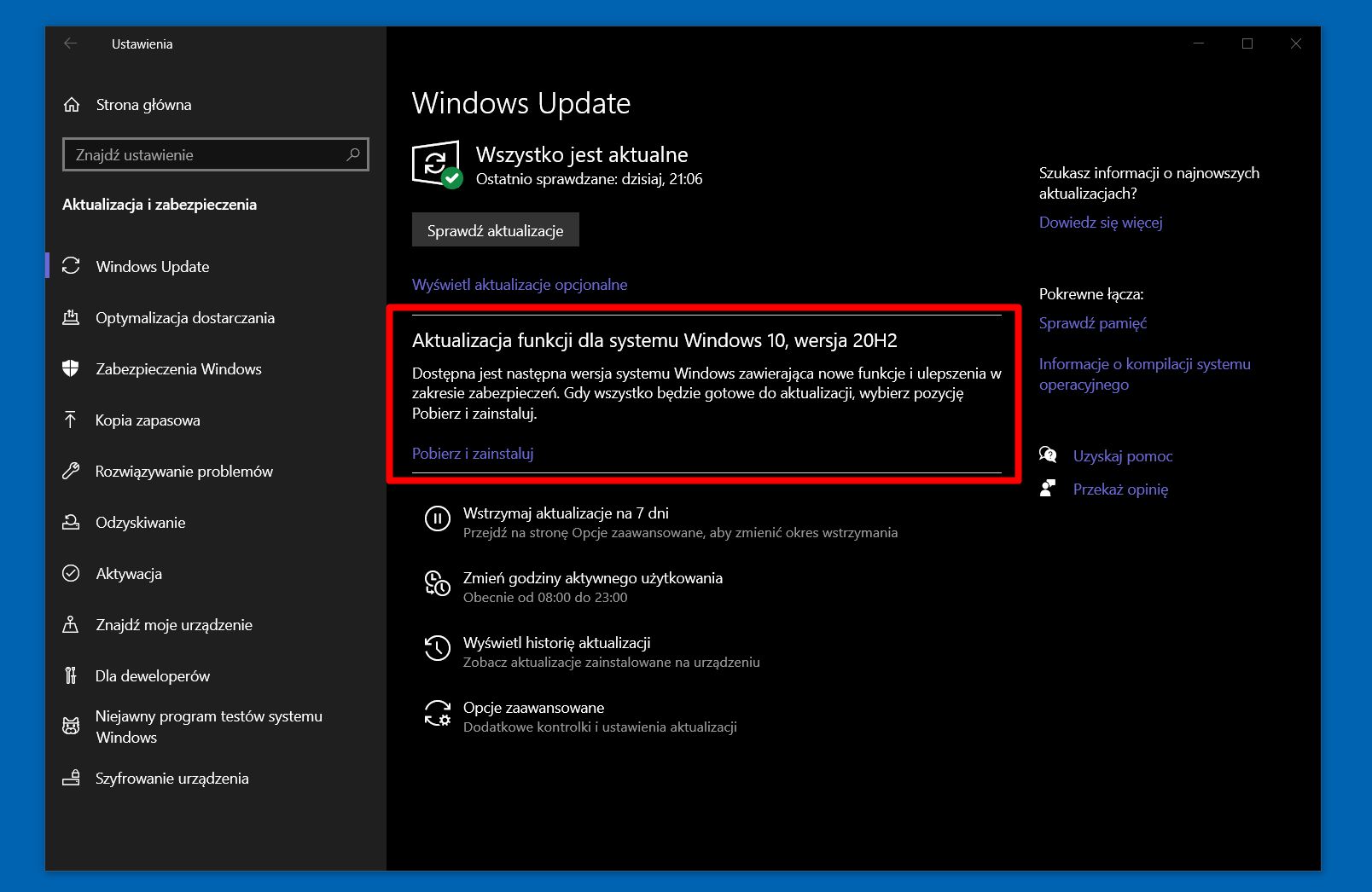Go back using the arrow beside Ustawienia
This screenshot has width=1372, height=892.
click(x=71, y=43)
